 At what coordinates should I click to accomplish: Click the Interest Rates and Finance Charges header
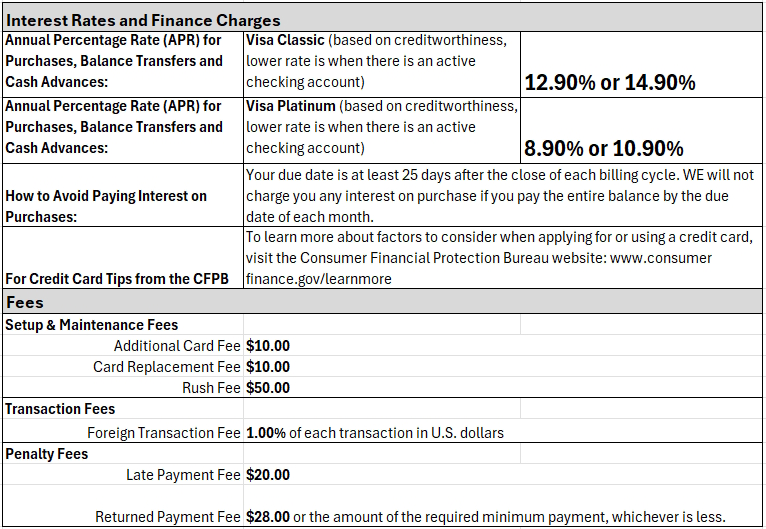click(143, 20)
